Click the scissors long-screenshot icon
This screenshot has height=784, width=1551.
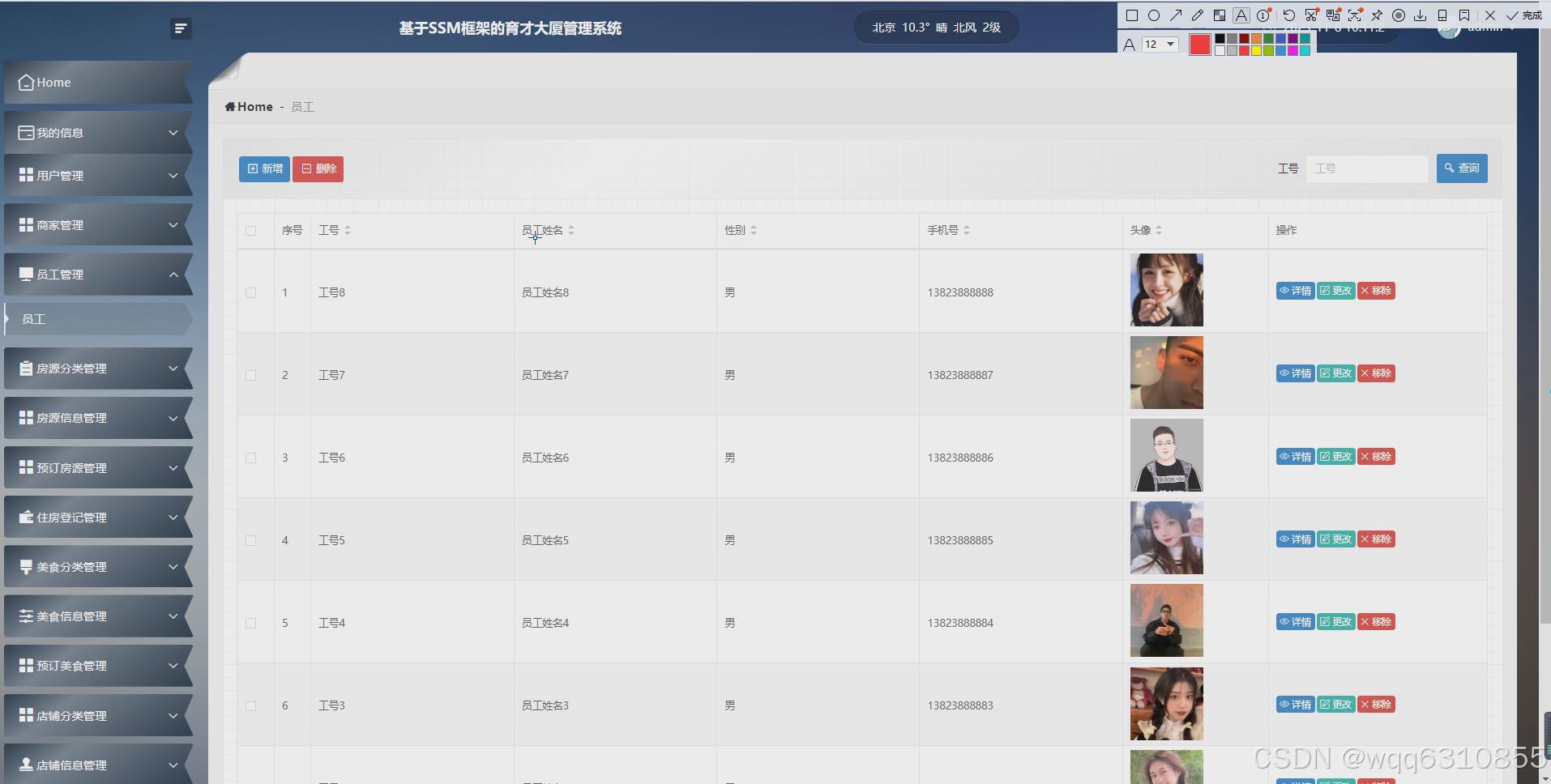click(x=1311, y=15)
